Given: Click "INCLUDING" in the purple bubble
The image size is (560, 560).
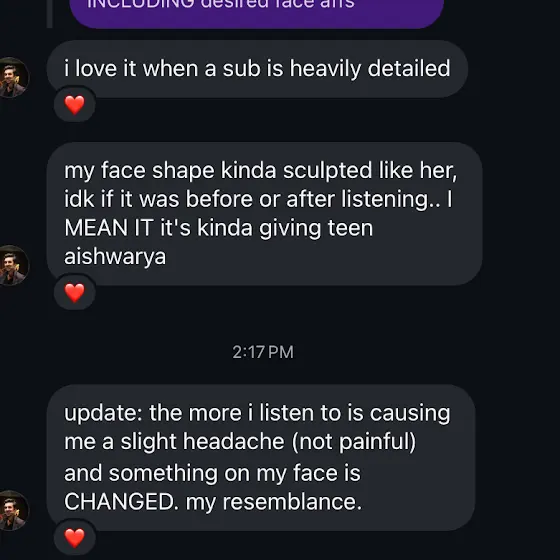Looking at the screenshot, I should pyautogui.click(x=141, y=4).
